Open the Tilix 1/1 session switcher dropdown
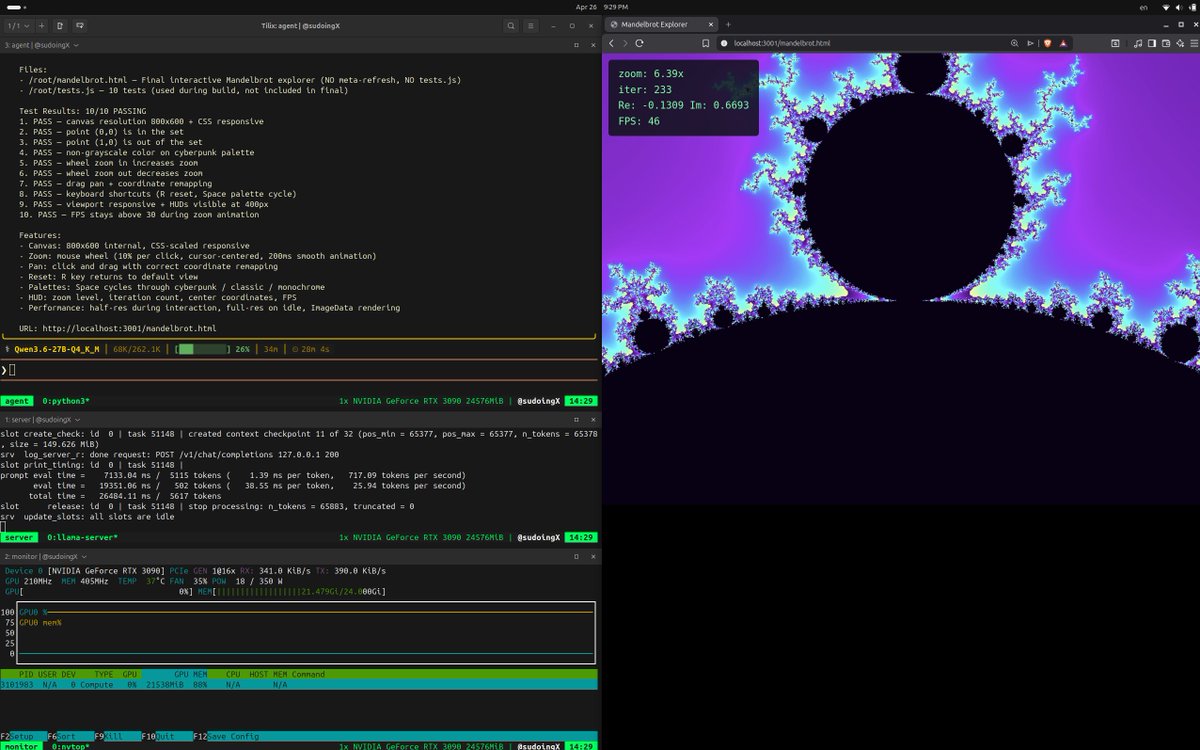1200x750 pixels. 18,25
